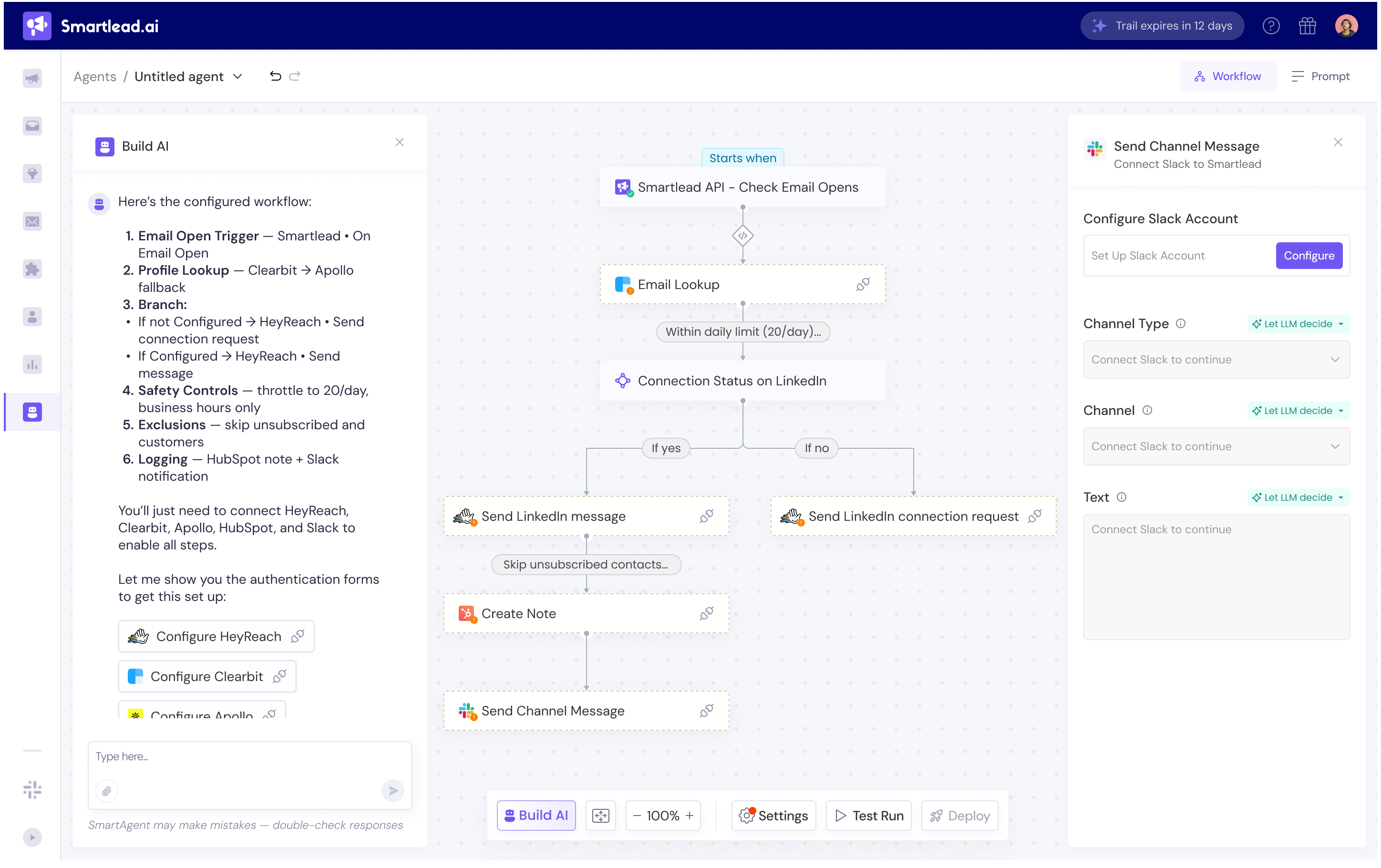Switch to the Prompt tab
Image resolution: width=1381 pixels, height=868 pixels.
point(1320,76)
